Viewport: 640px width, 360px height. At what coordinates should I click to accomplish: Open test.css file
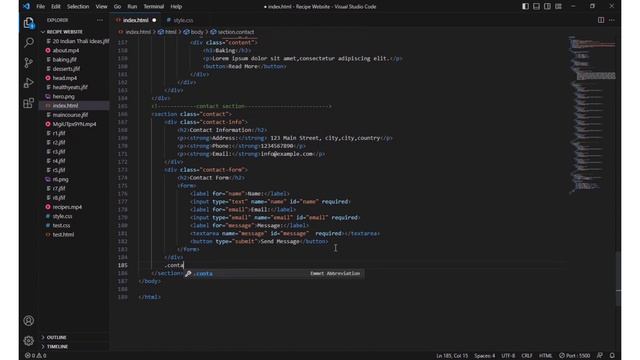(61, 225)
